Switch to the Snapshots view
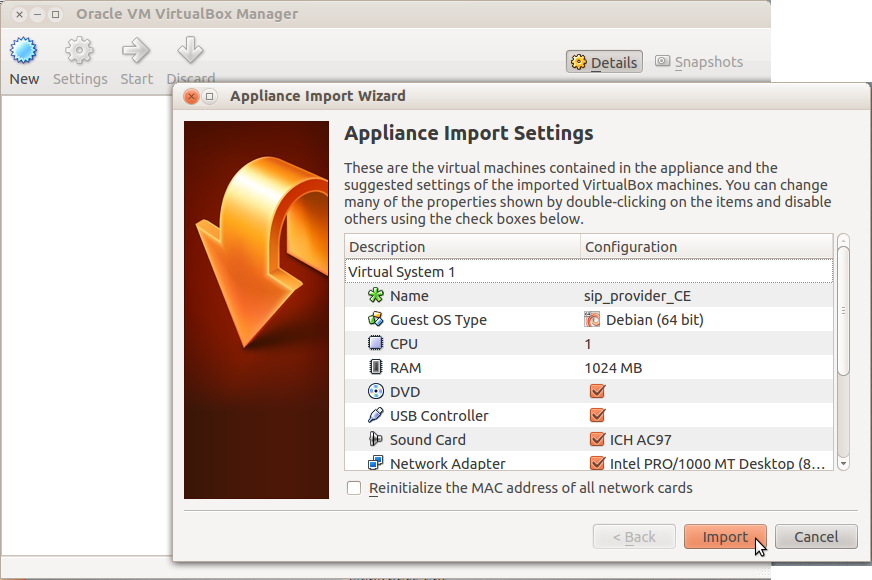Image resolution: width=872 pixels, height=580 pixels. 698,62
